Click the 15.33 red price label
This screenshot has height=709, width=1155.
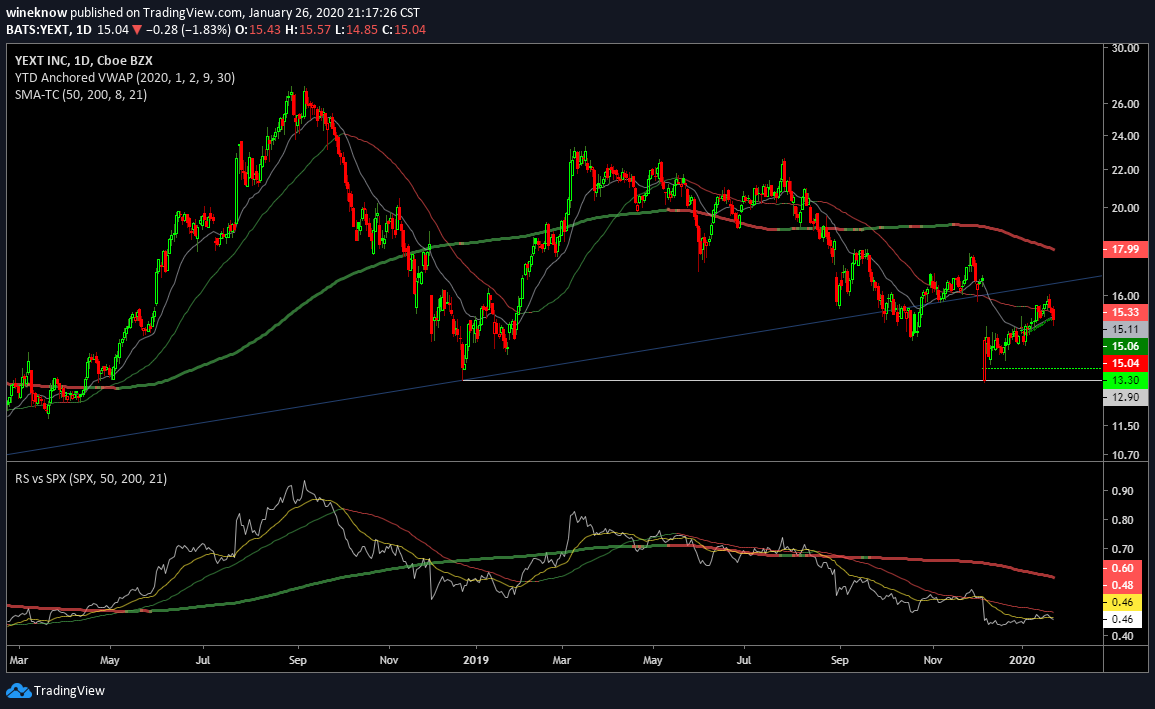click(1125, 312)
